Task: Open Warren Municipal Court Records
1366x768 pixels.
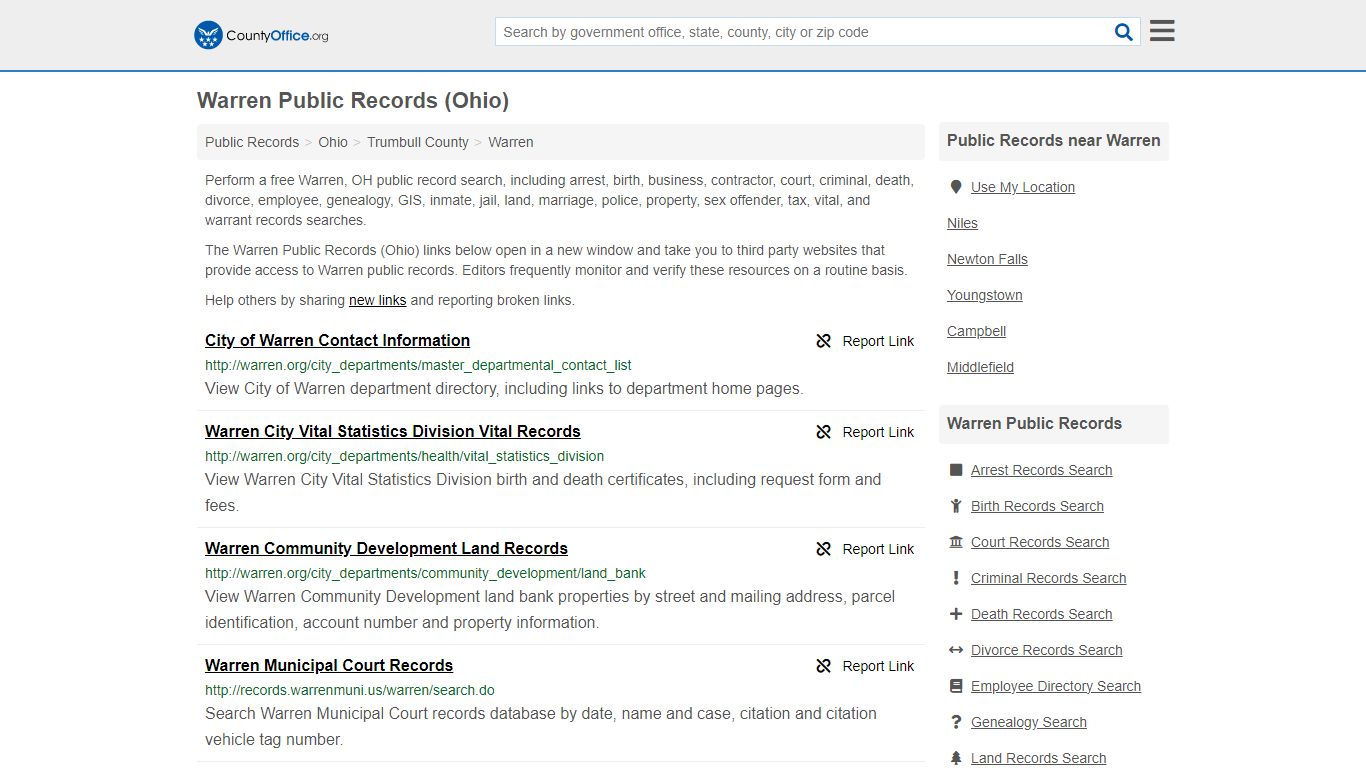Action: [329, 666]
